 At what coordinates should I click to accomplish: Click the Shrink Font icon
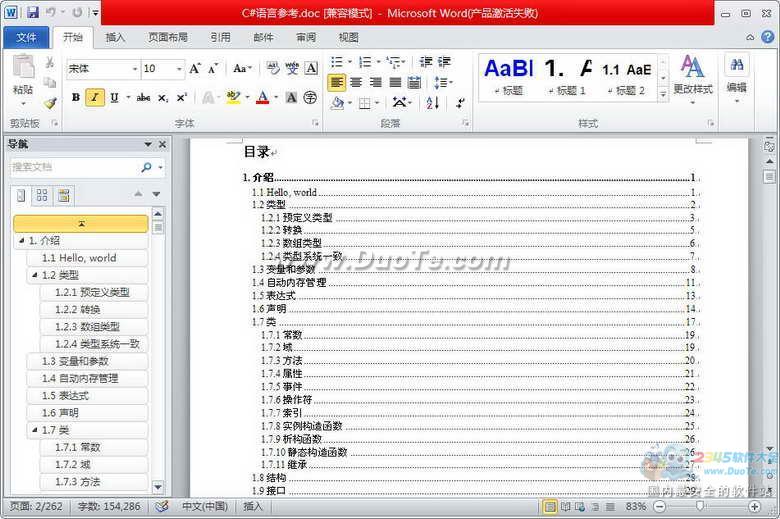click(x=213, y=69)
